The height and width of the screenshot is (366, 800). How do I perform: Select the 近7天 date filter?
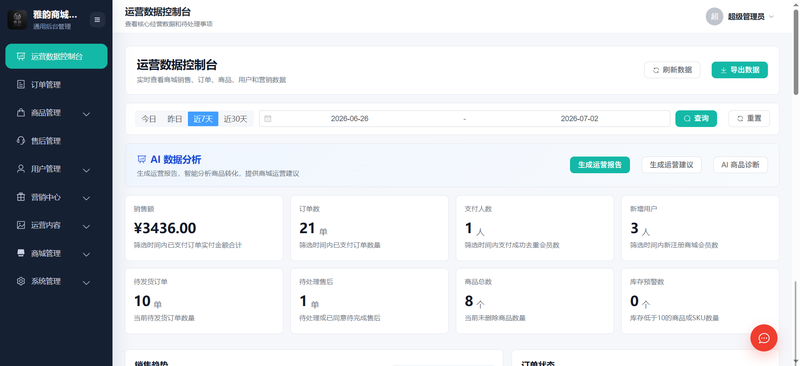[203, 118]
